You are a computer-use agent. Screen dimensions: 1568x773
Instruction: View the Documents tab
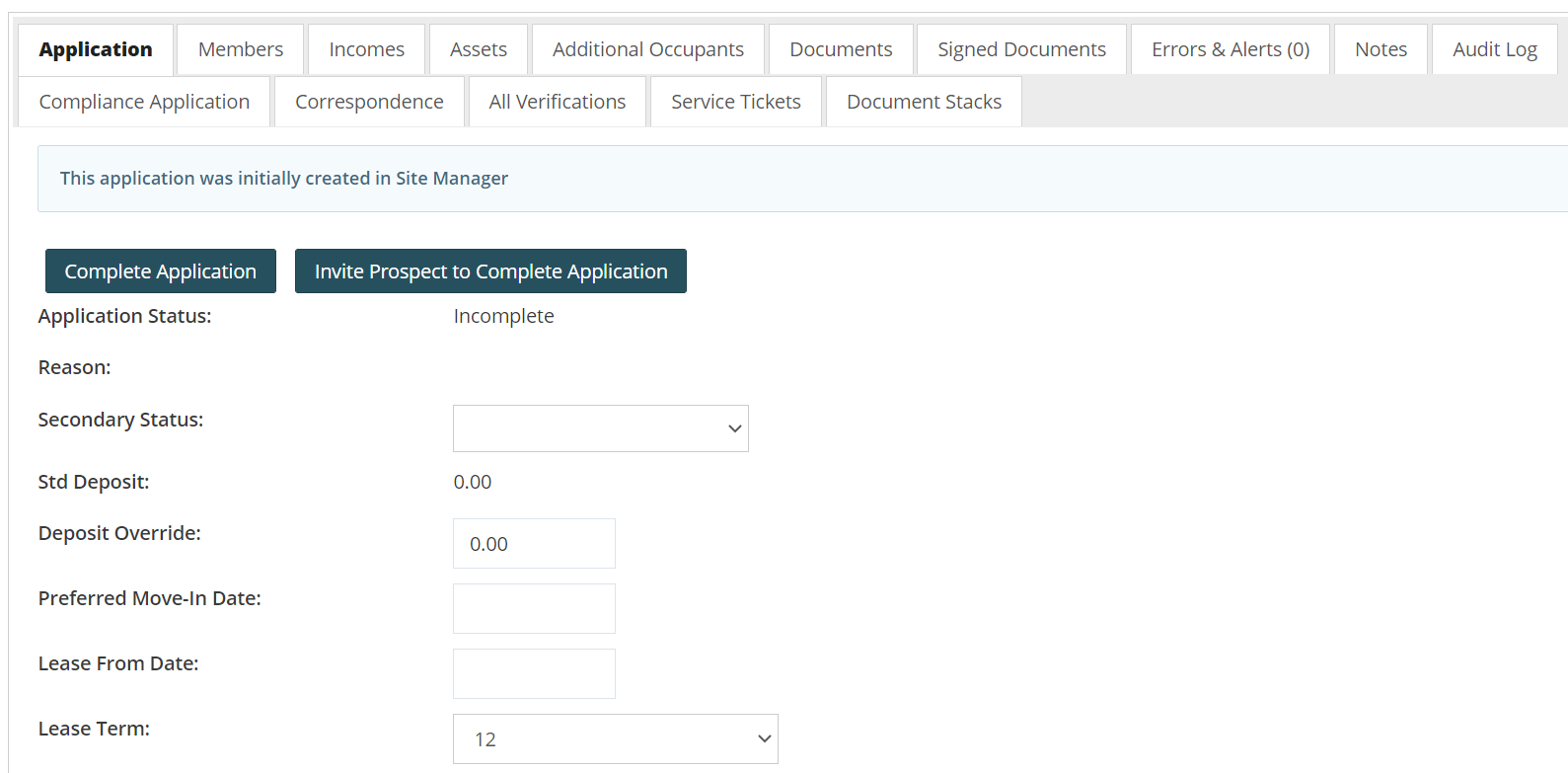click(840, 49)
